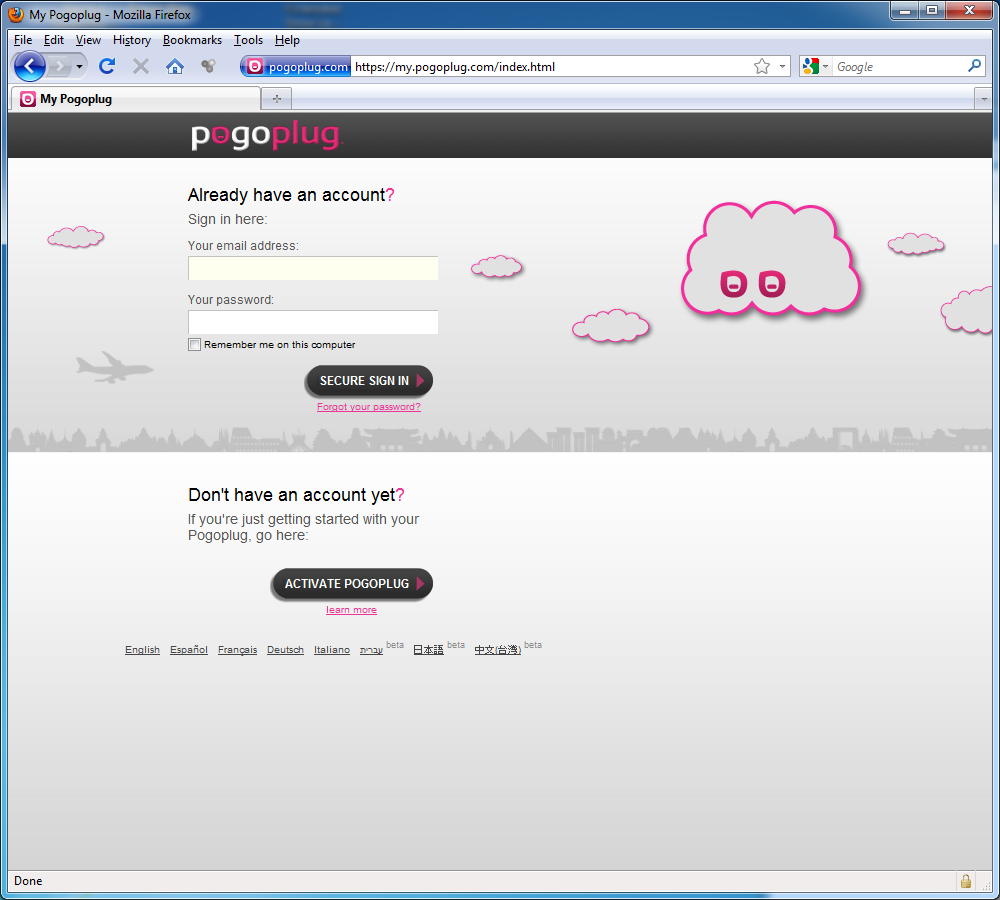Open the URL bar history dropdown arrow

[x=783, y=66]
